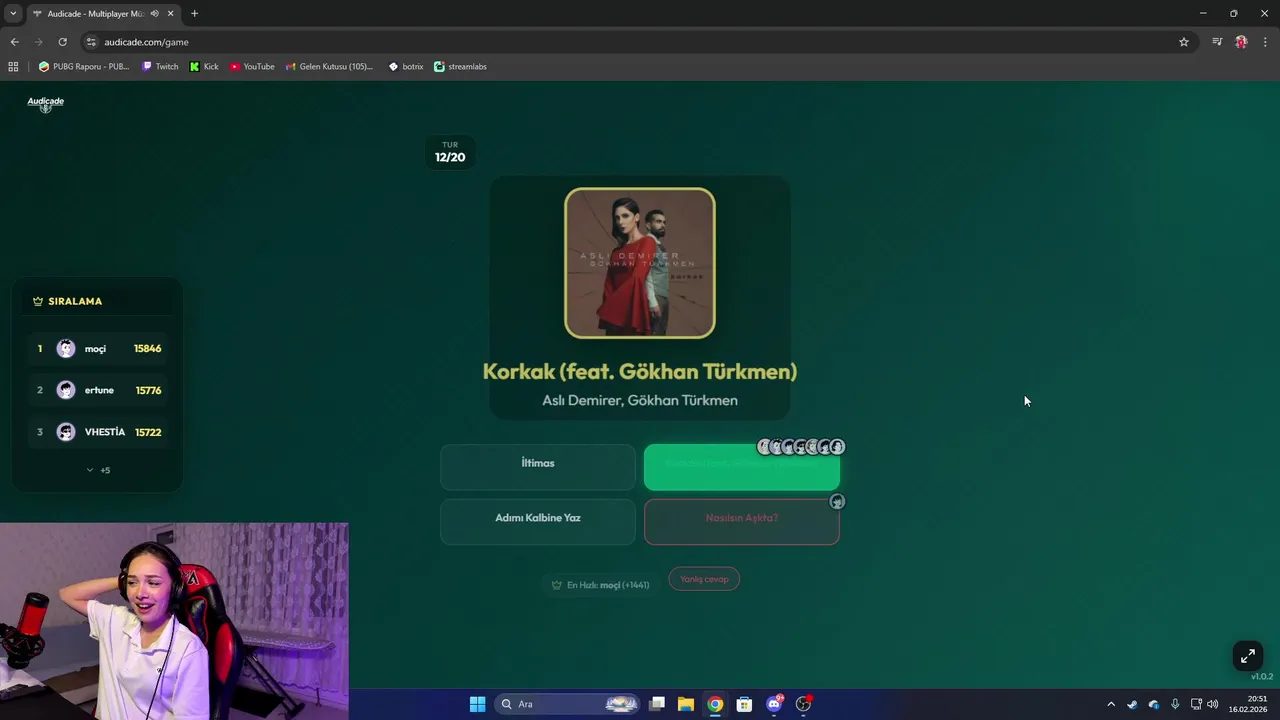Open the media control icon in toolbar

tap(1217, 42)
